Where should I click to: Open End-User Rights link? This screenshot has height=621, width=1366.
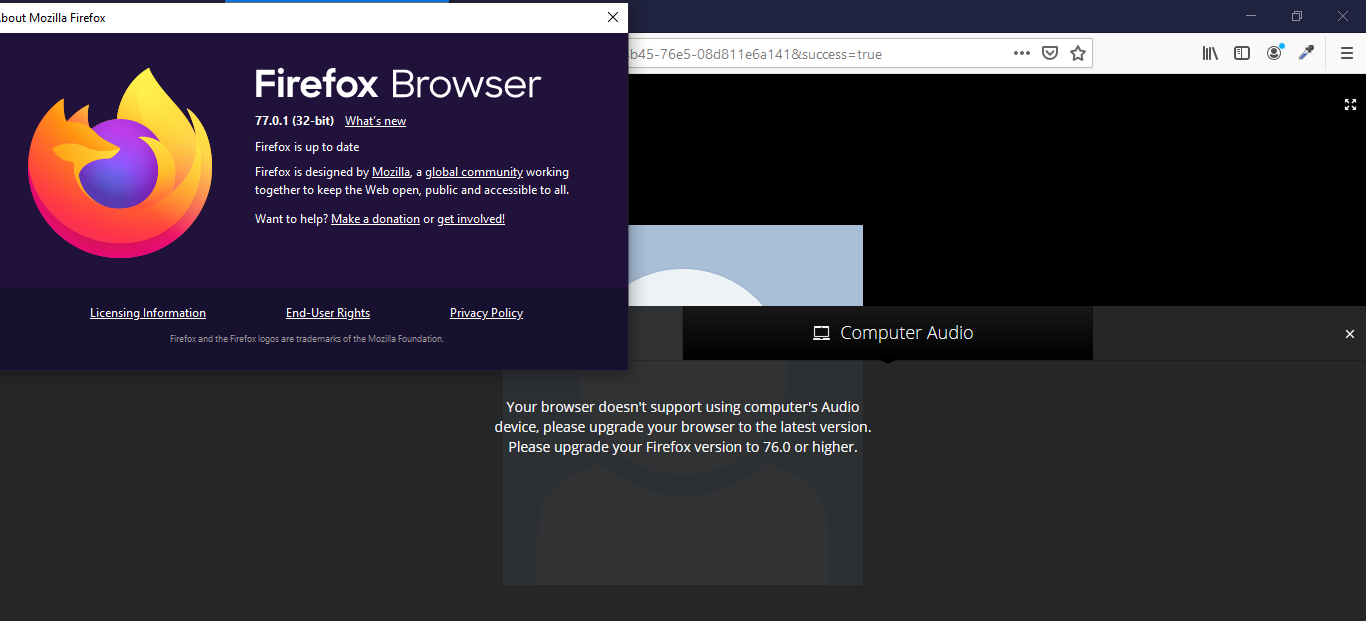click(x=328, y=313)
